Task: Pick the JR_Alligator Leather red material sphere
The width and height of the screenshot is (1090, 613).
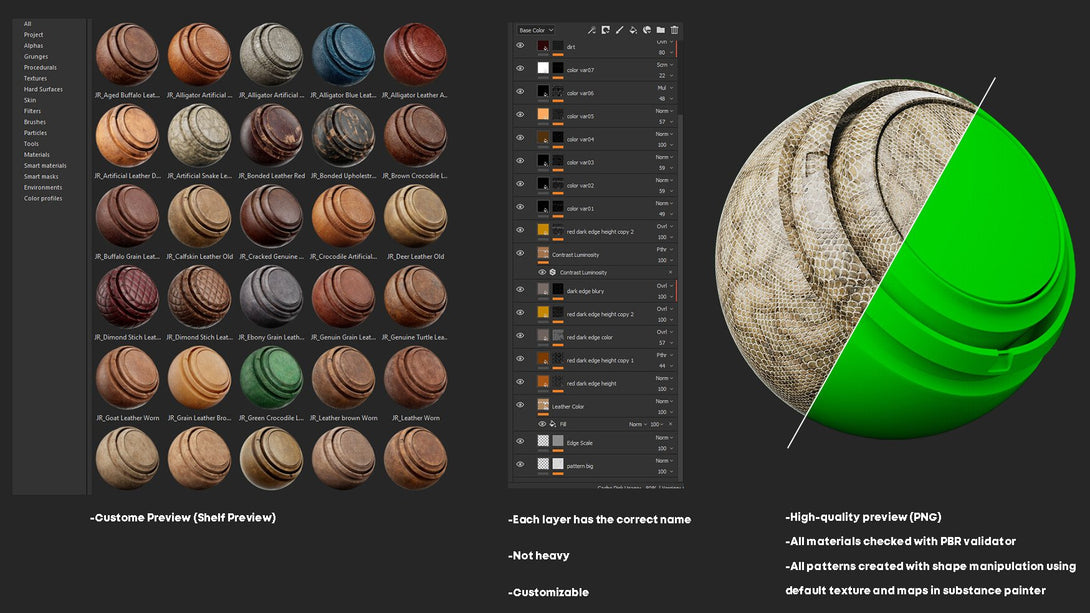Action: click(415, 54)
